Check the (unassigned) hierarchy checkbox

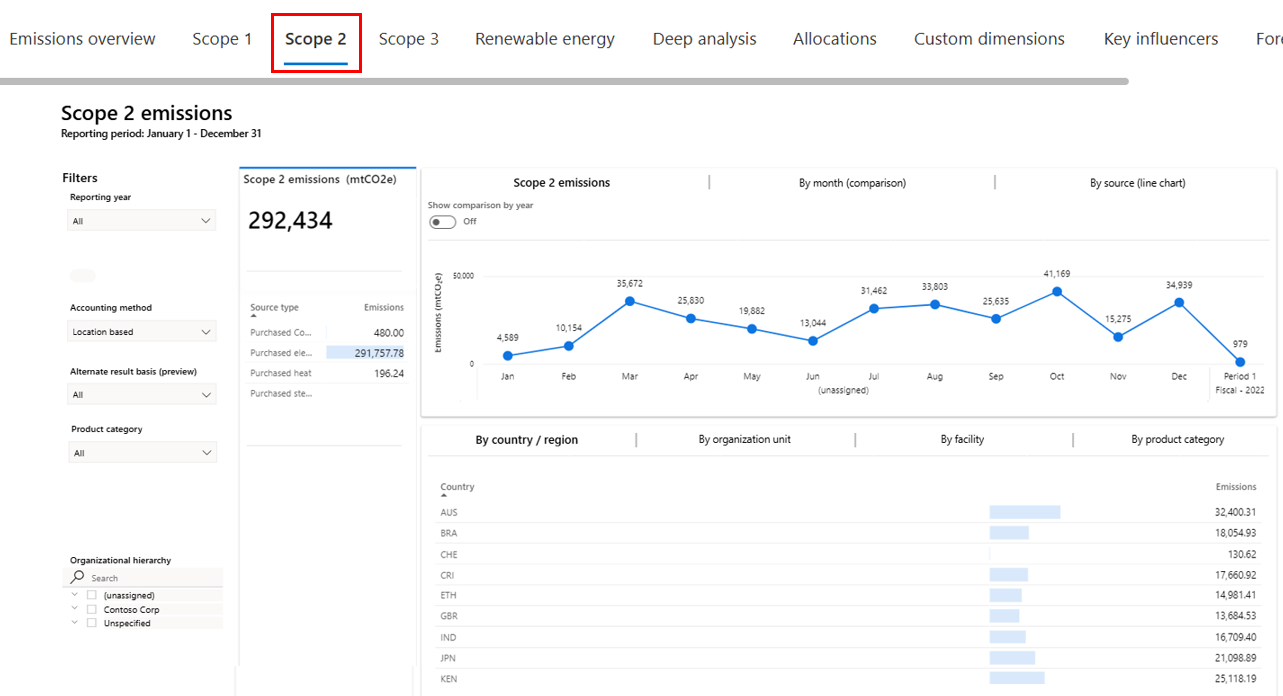point(92,595)
